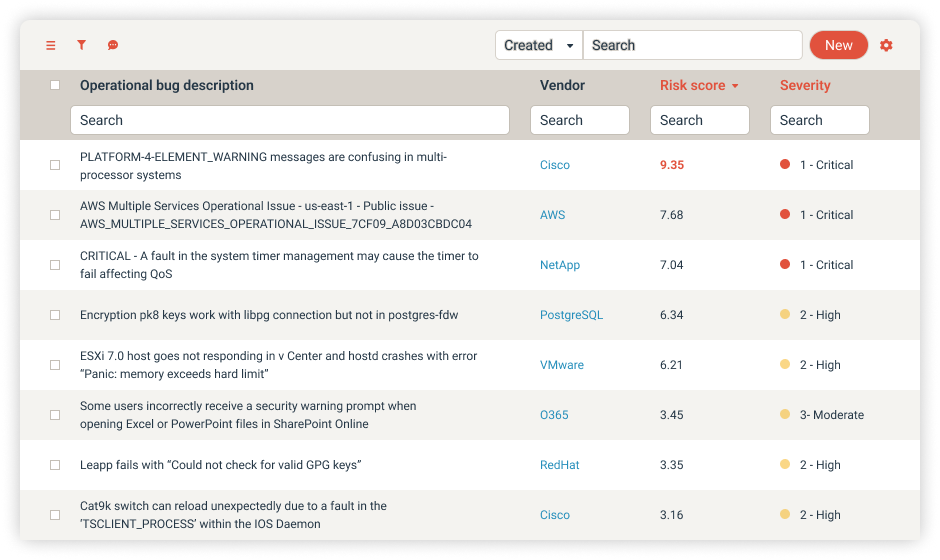Click the 6.21 risk score value
Image resolution: width=940 pixels, height=560 pixels.
671,365
